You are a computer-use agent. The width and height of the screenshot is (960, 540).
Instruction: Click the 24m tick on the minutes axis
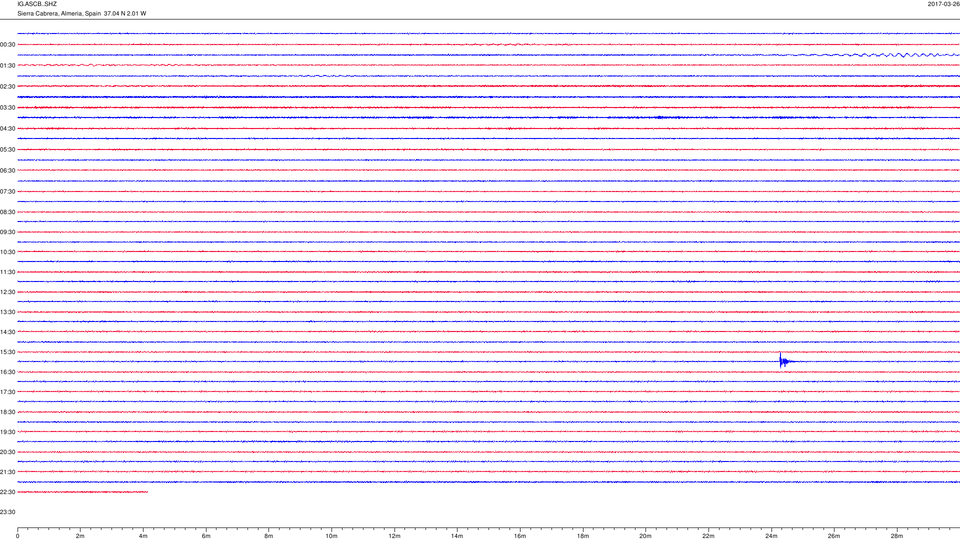[x=771, y=536]
